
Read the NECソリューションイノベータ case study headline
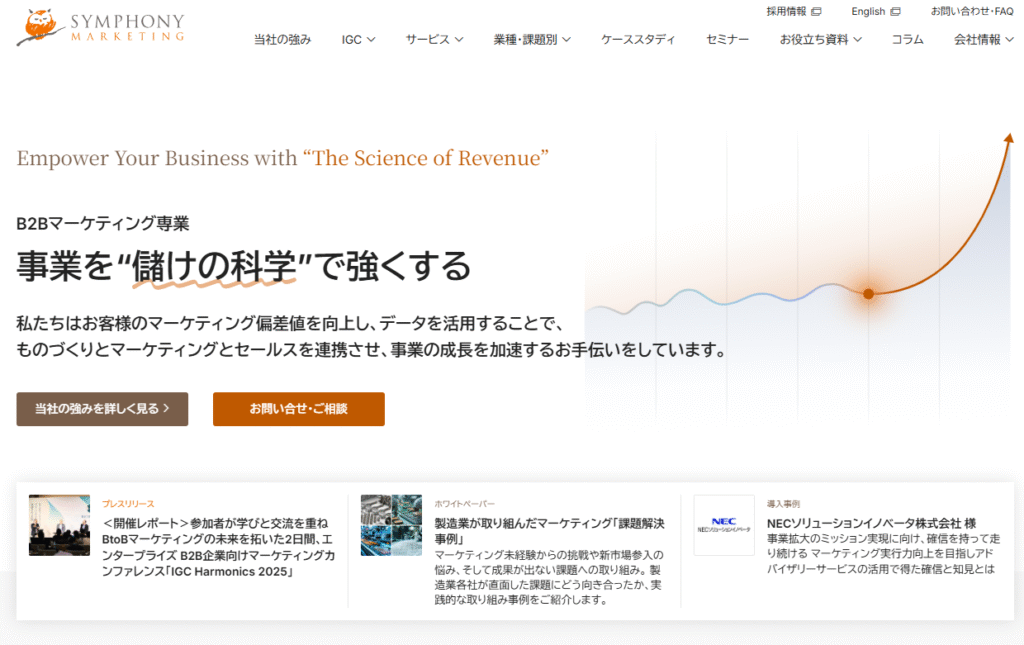[x=870, y=523]
